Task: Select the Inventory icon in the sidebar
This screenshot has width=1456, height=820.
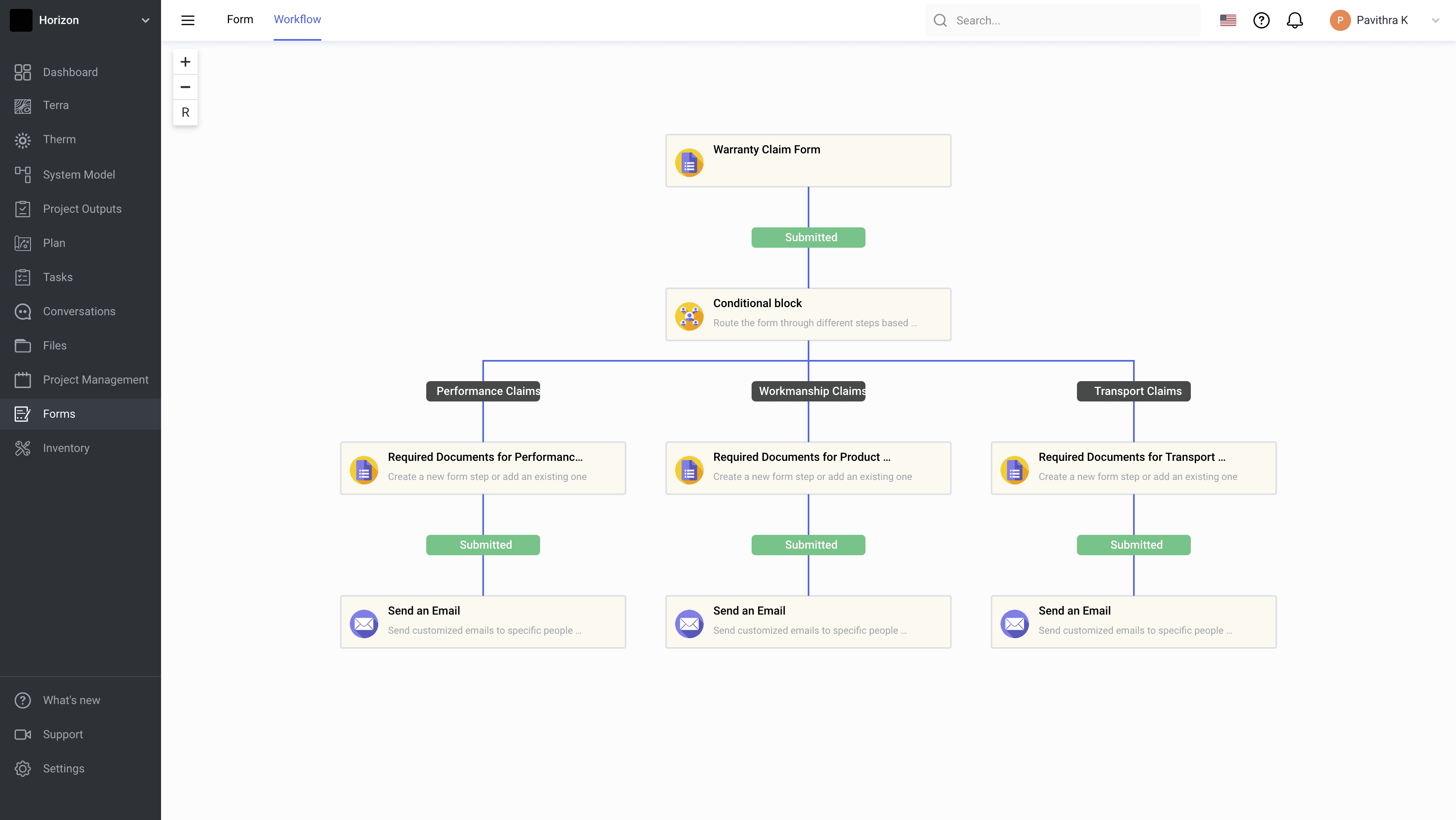Action: coord(23,447)
